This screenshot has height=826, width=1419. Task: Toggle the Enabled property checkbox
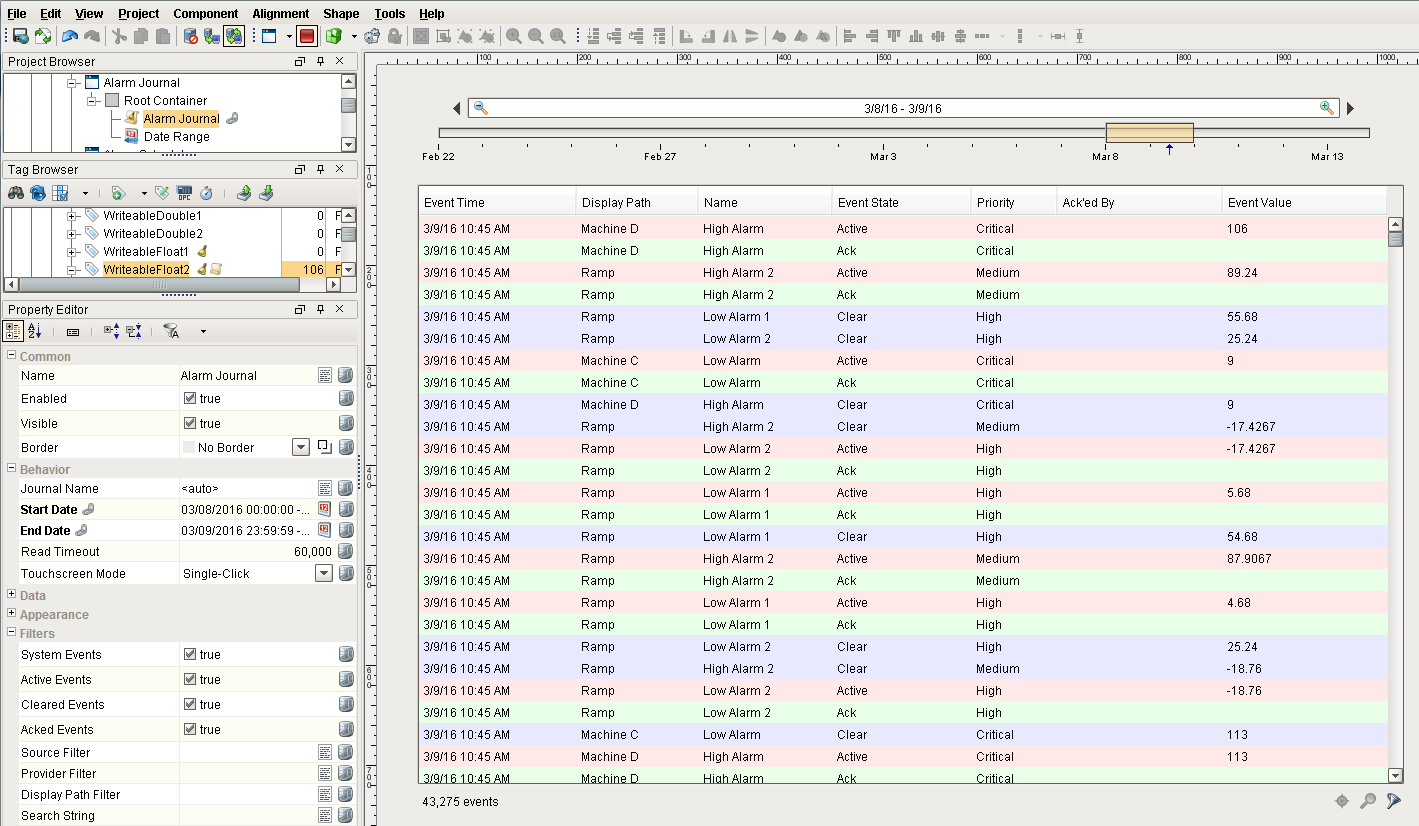pos(189,398)
